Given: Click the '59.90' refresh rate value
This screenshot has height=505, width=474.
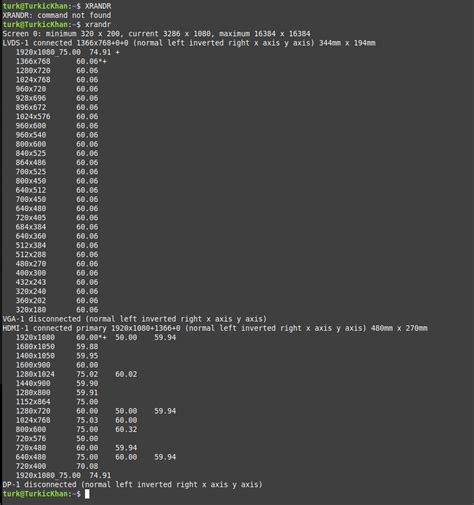Looking at the screenshot, I should pyautogui.click(x=87, y=383).
